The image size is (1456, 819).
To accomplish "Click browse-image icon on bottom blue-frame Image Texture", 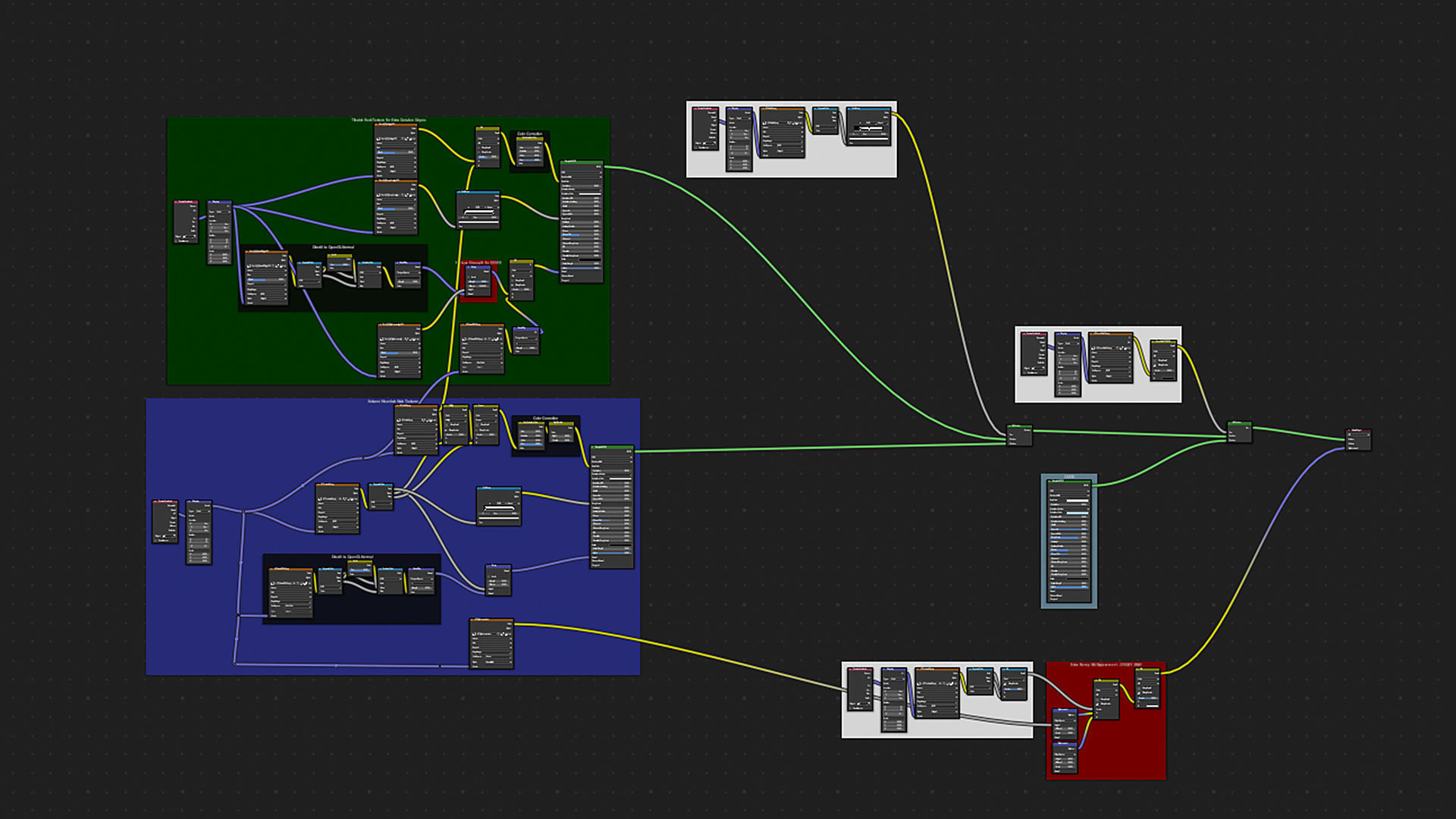I will [475, 634].
